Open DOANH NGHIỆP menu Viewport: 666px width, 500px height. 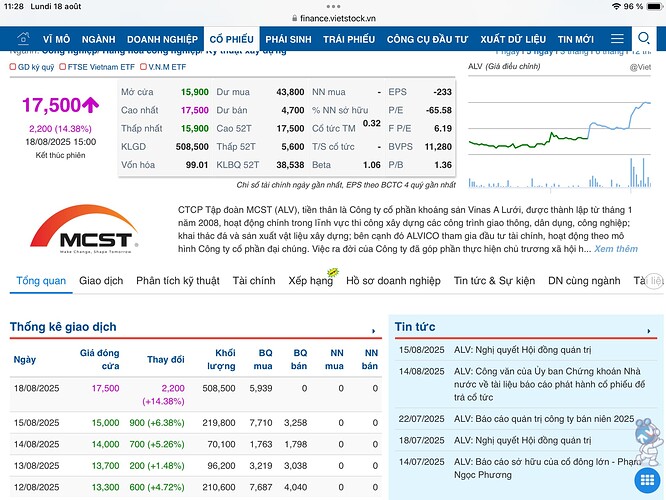[x=162, y=40]
